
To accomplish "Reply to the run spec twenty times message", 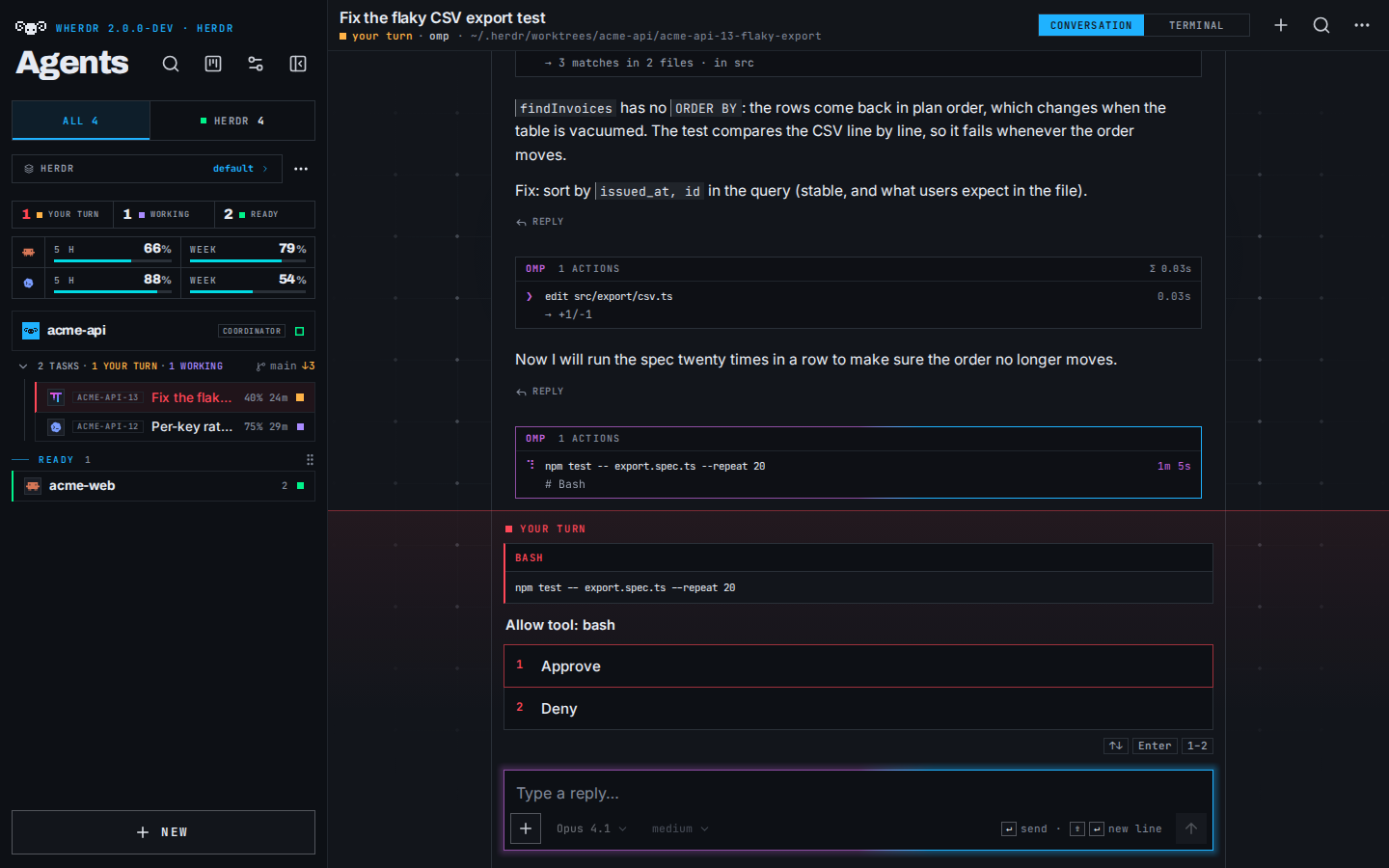I will (x=540, y=392).
